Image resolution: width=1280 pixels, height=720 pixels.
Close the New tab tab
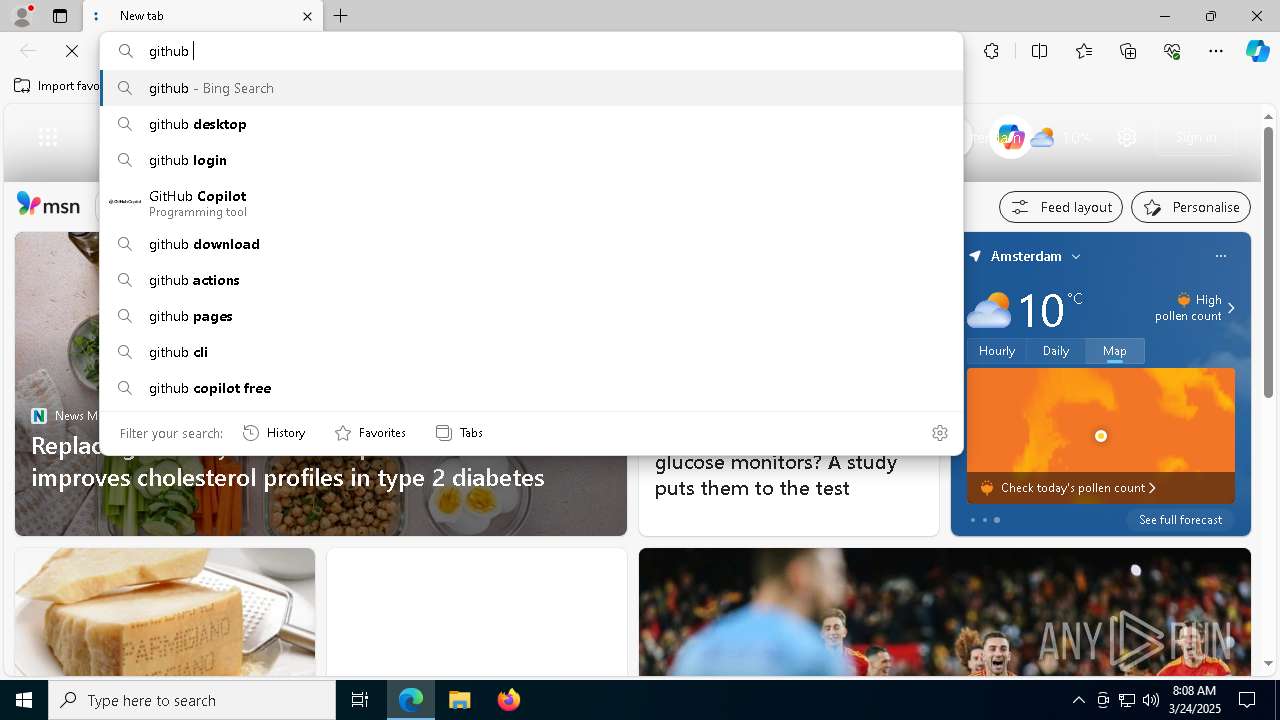[x=307, y=16]
